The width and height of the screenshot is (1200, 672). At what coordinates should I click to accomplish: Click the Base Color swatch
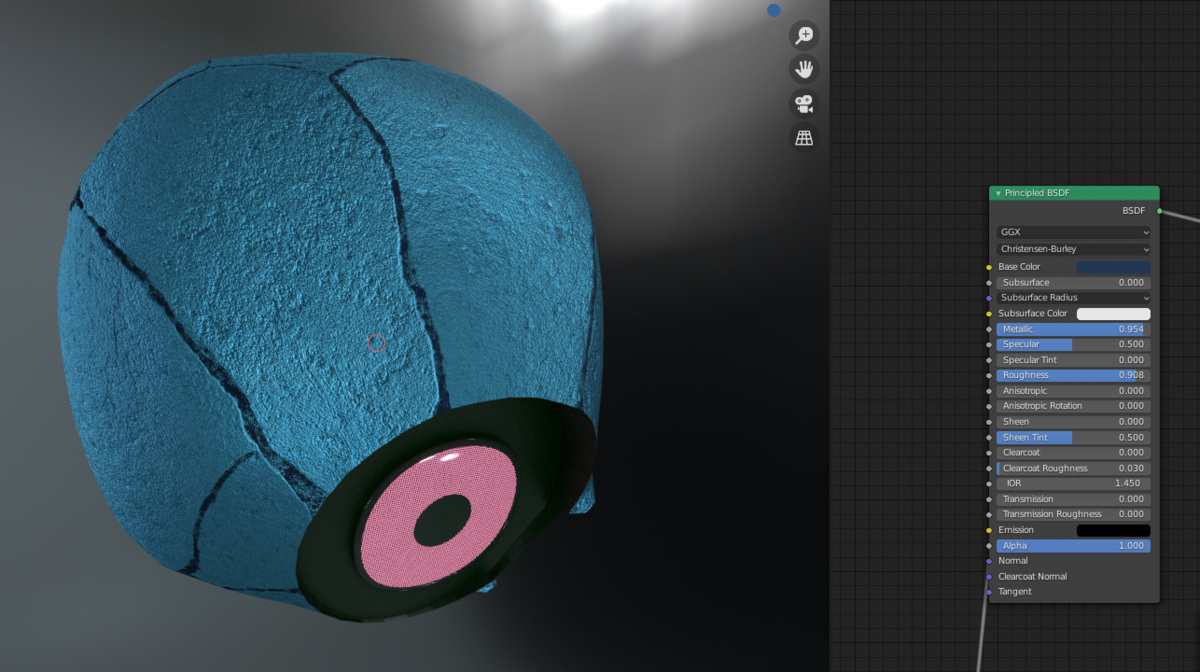pyautogui.click(x=1113, y=267)
